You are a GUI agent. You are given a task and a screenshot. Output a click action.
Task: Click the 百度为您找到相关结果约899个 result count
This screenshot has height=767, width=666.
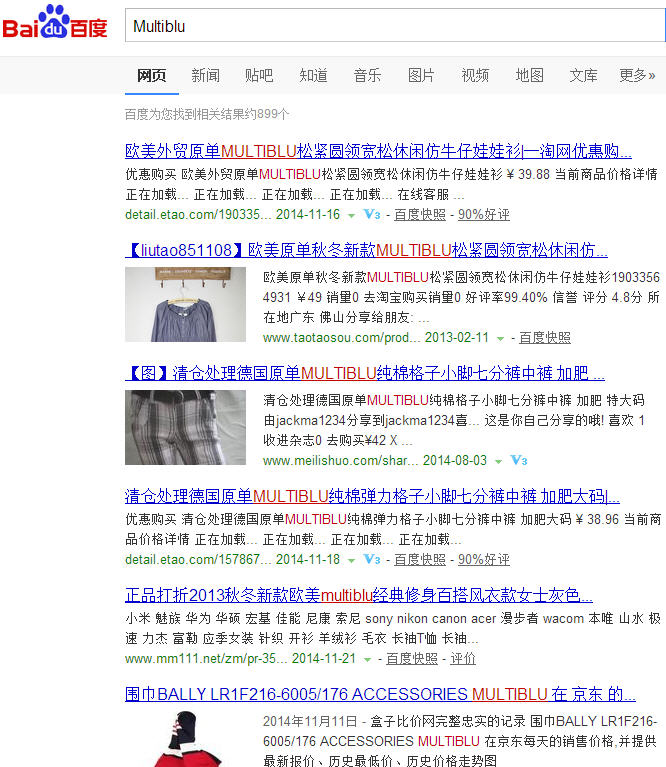point(207,114)
